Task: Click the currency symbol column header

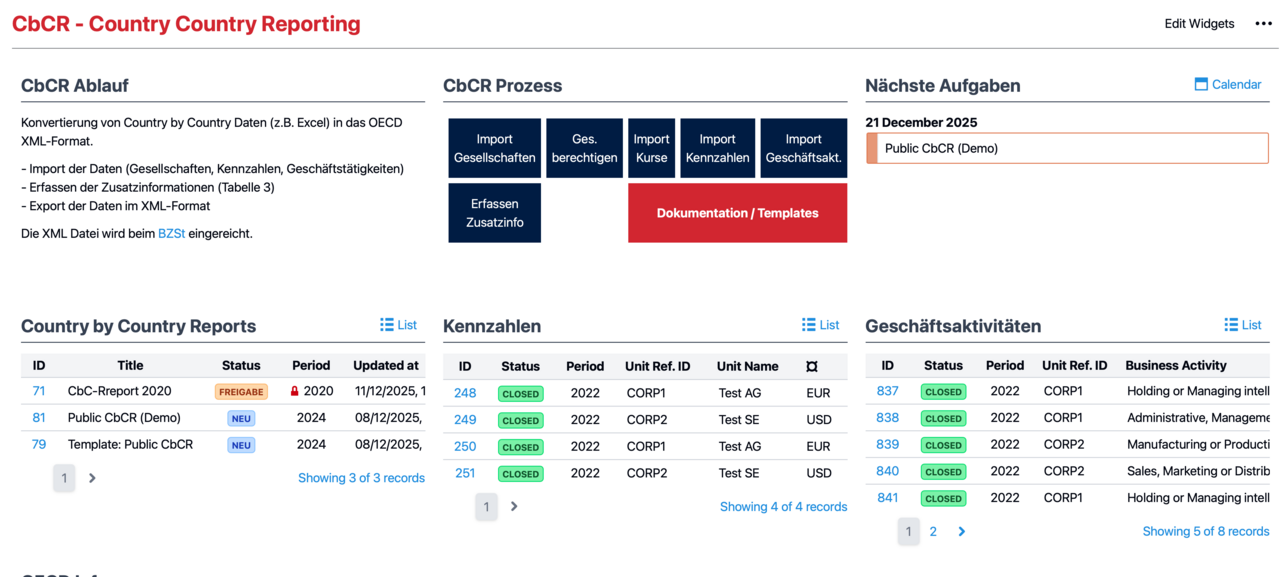Action: (811, 367)
